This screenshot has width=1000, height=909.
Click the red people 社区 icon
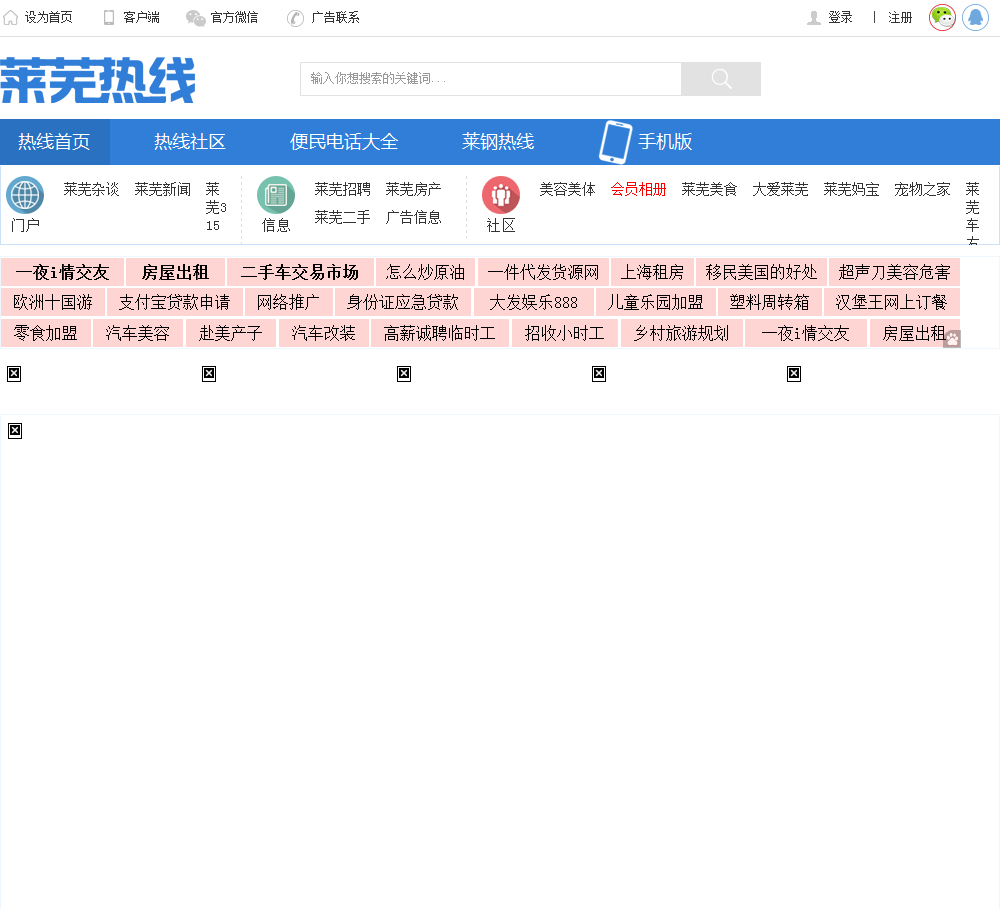pyautogui.click(x=501, y=195)
